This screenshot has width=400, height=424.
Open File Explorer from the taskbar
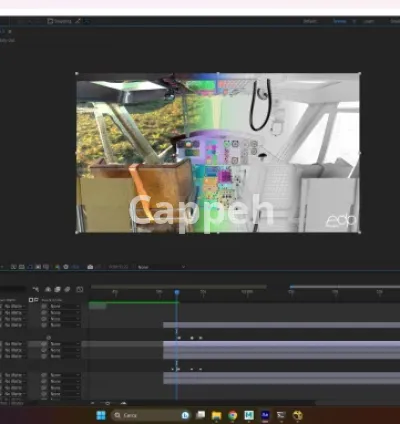click(217, 415)
